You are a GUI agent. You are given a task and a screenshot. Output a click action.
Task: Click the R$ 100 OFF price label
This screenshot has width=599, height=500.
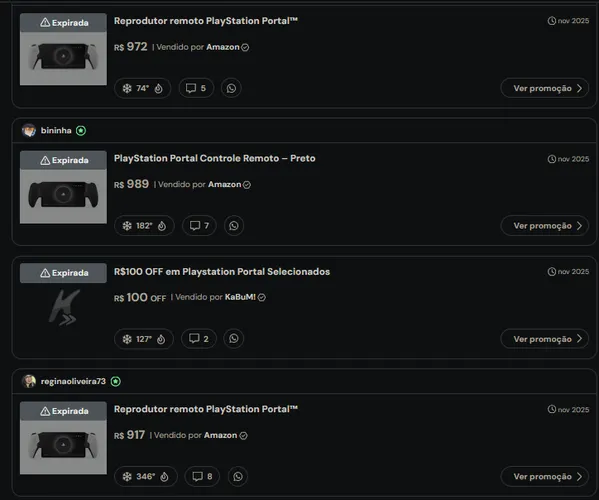(x=140, y=298)
